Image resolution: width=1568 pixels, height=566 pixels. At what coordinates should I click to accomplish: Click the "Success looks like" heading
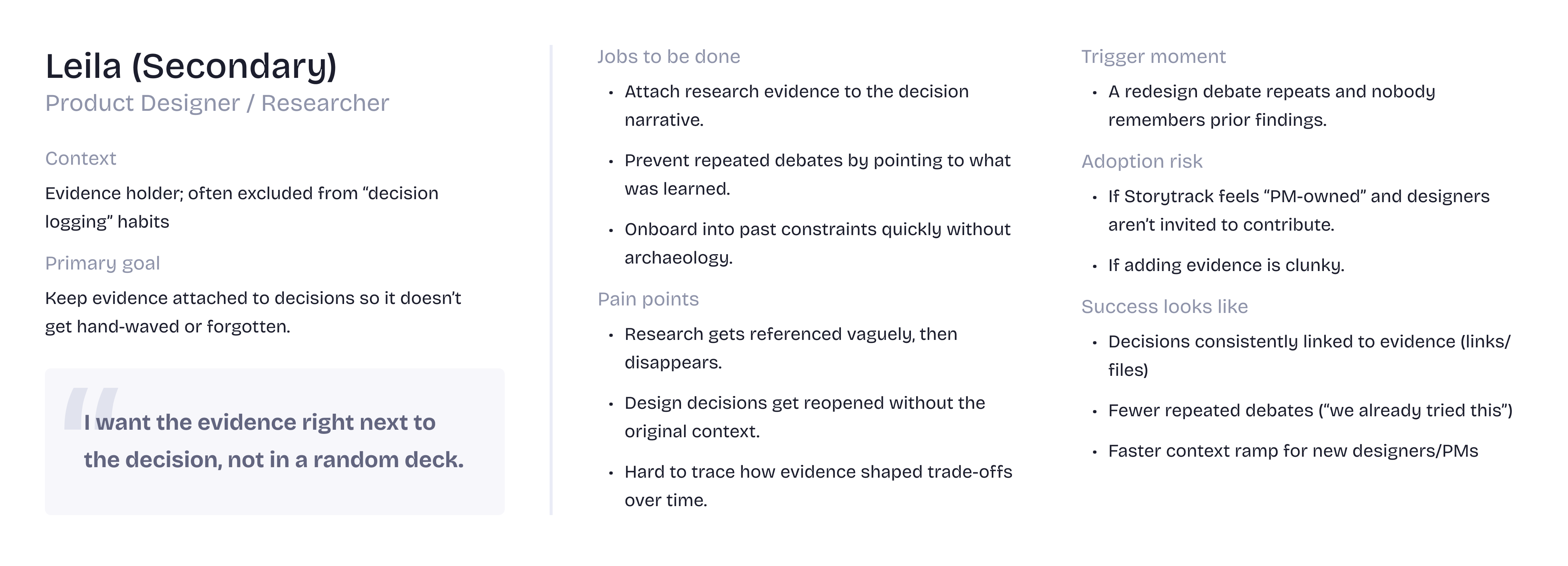tap(1164, 306)
